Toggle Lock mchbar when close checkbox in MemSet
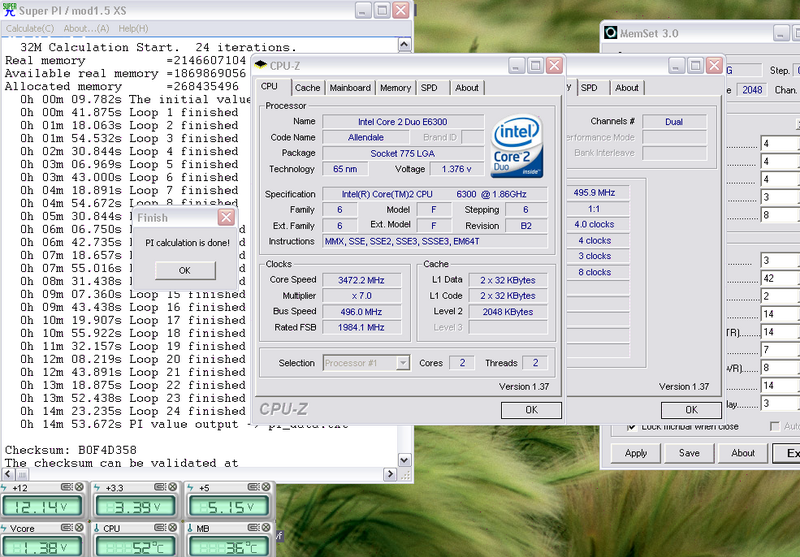 632,426
